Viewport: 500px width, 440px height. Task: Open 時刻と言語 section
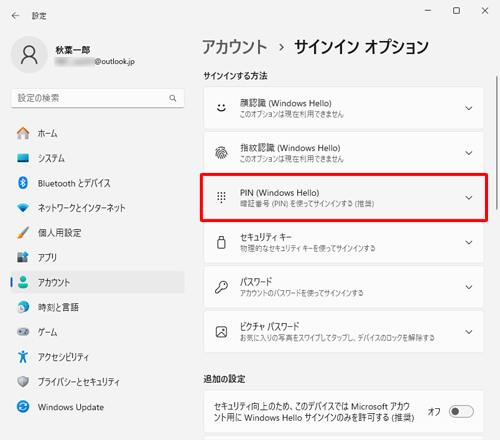pos(97,307)
